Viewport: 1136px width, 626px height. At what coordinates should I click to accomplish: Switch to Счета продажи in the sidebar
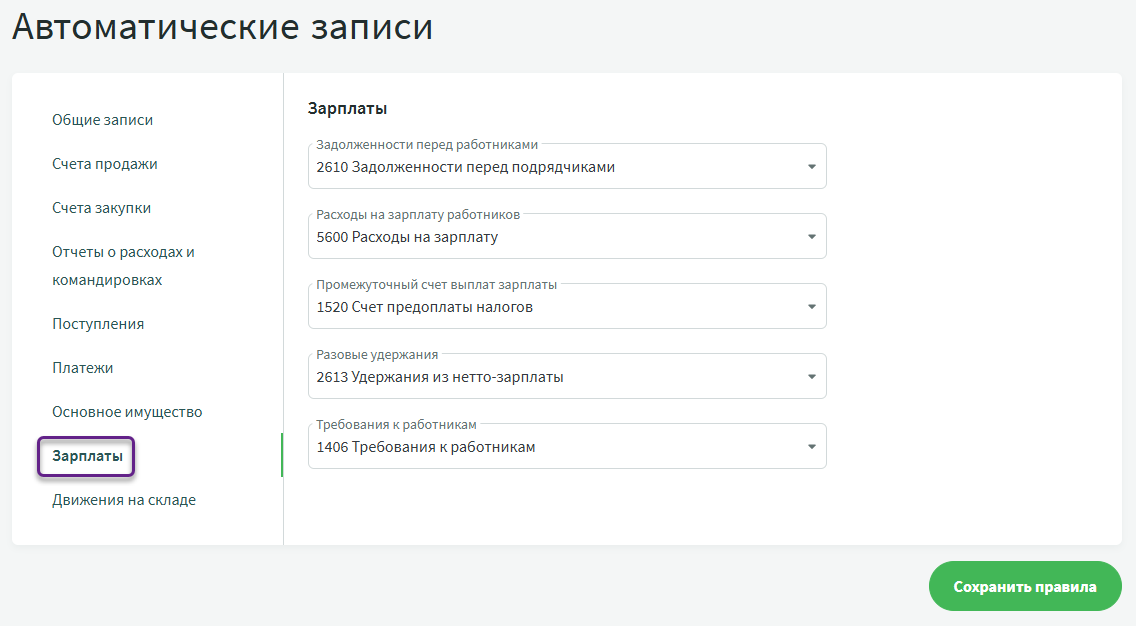[104, 164]
